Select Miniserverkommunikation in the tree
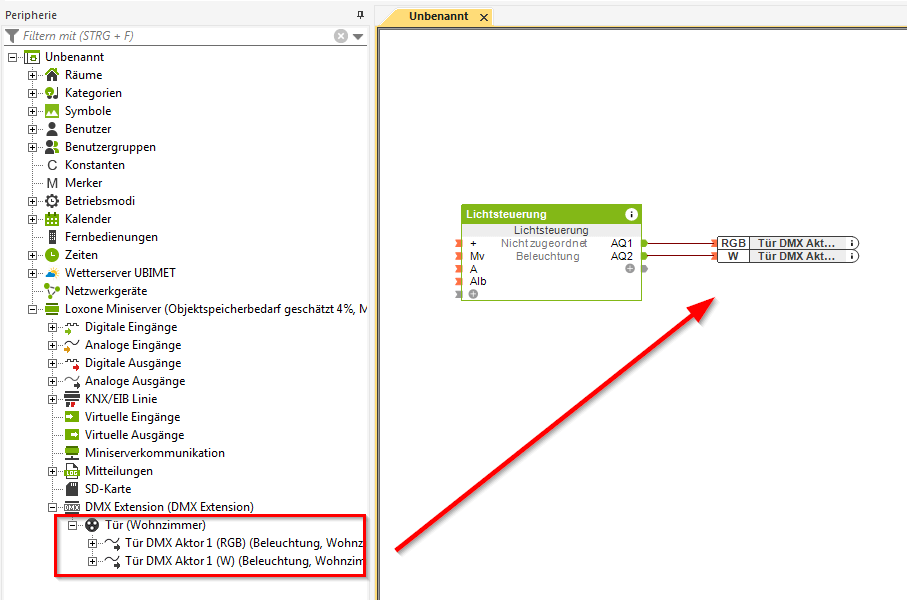 coord(154,453)
